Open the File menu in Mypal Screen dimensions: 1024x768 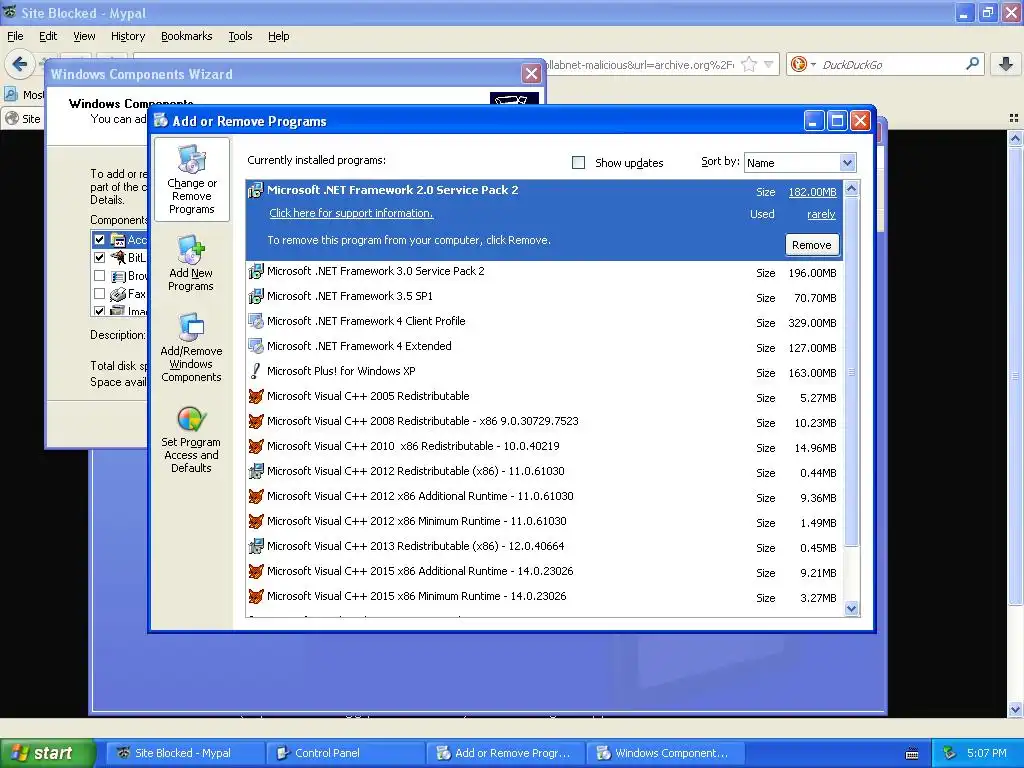[15, 36]
